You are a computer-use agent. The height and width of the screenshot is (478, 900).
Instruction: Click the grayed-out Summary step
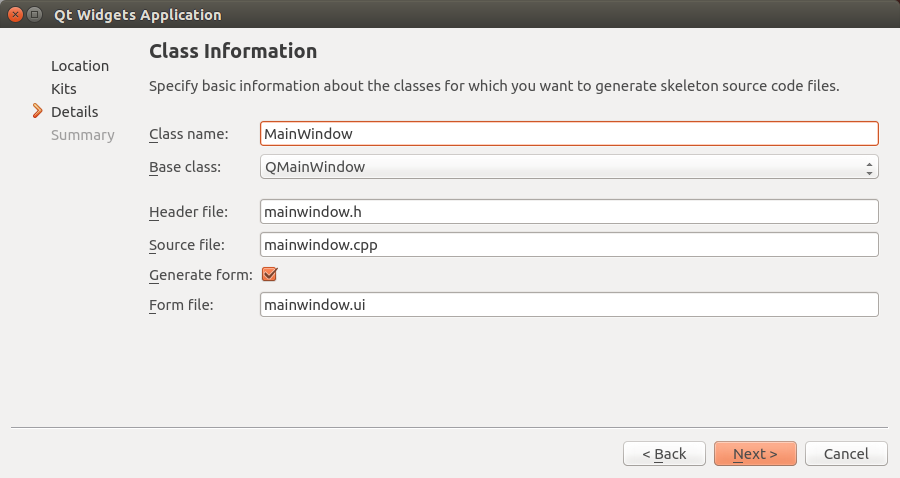coord(83,135)
